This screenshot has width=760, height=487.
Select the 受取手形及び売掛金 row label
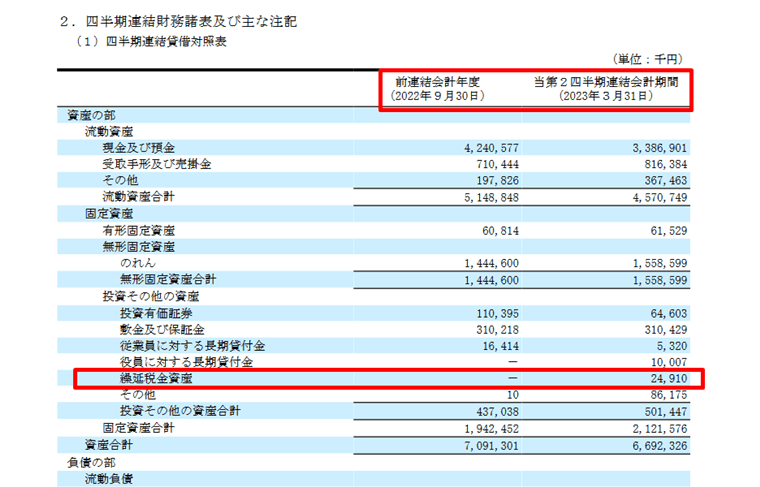click(156, 164)
